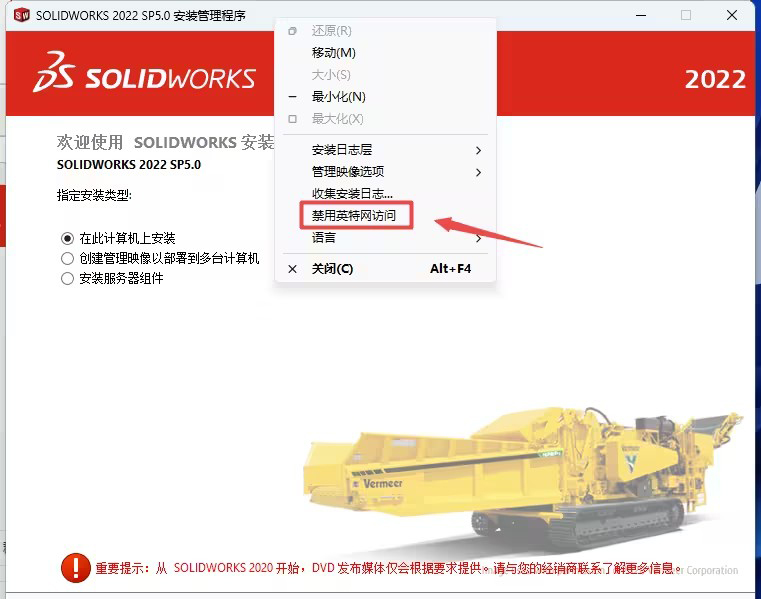The image size is (761, 599).
Task: Choose 移动(M) from the system menu
Action: [385, 52]
